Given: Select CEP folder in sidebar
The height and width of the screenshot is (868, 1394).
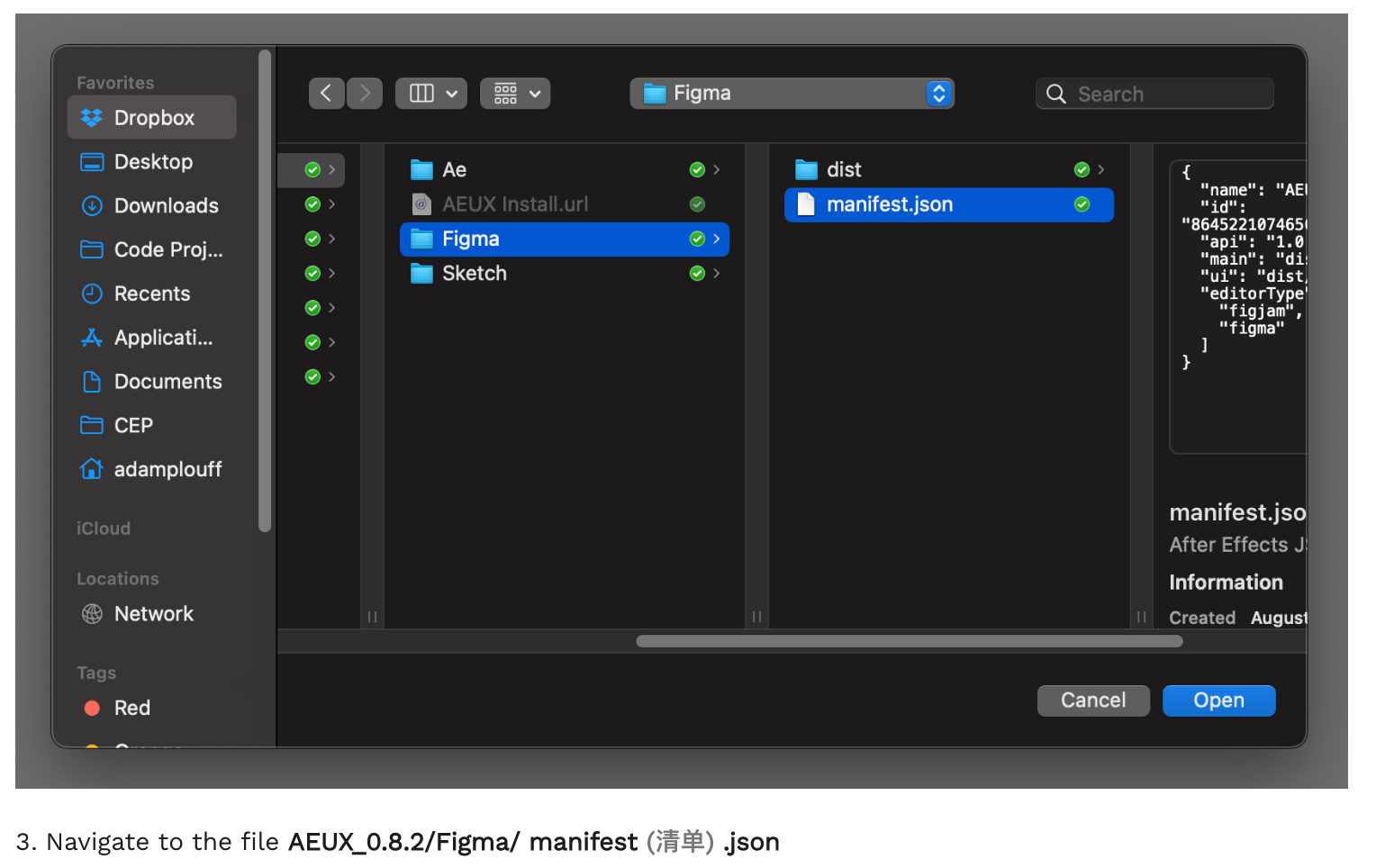Looking at the screenshot, I should [152, 425].
